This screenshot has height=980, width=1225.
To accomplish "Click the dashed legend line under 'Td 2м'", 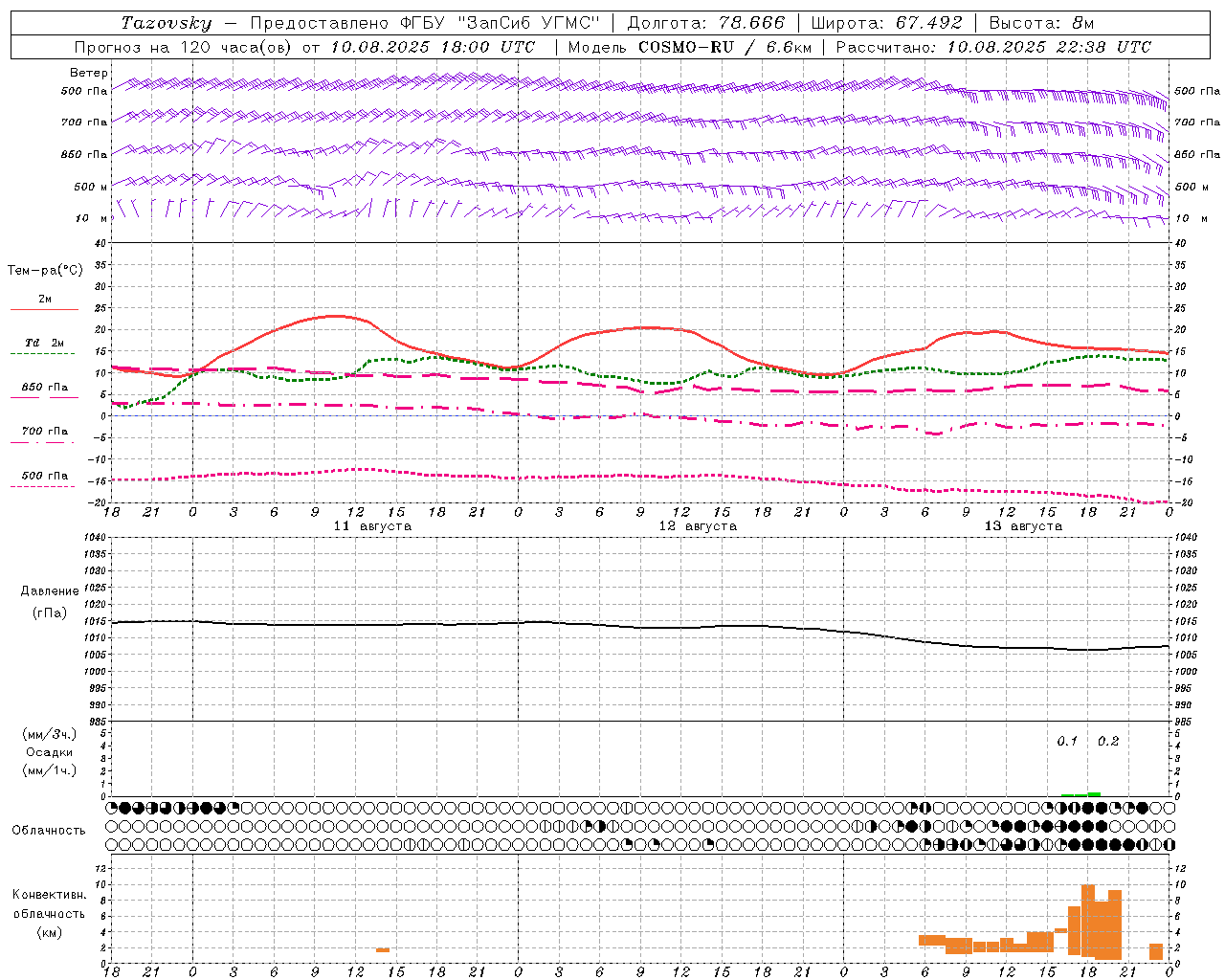I will [x=43, y=353].
